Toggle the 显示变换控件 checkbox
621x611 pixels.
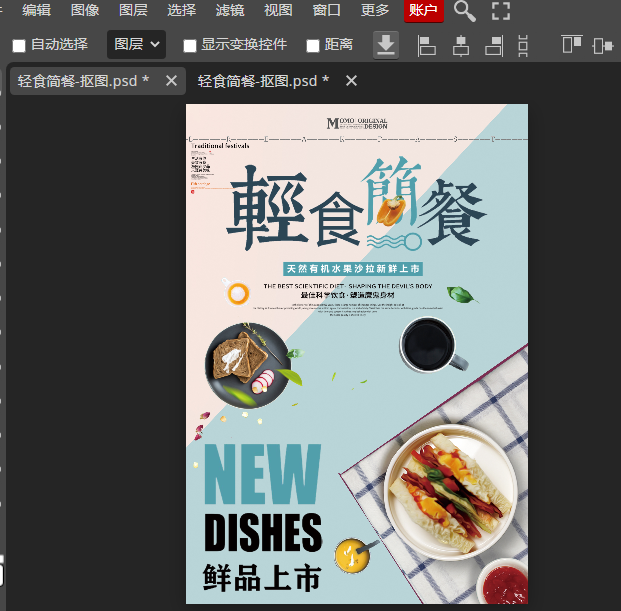pyautogui.click(x=190, y=45)
